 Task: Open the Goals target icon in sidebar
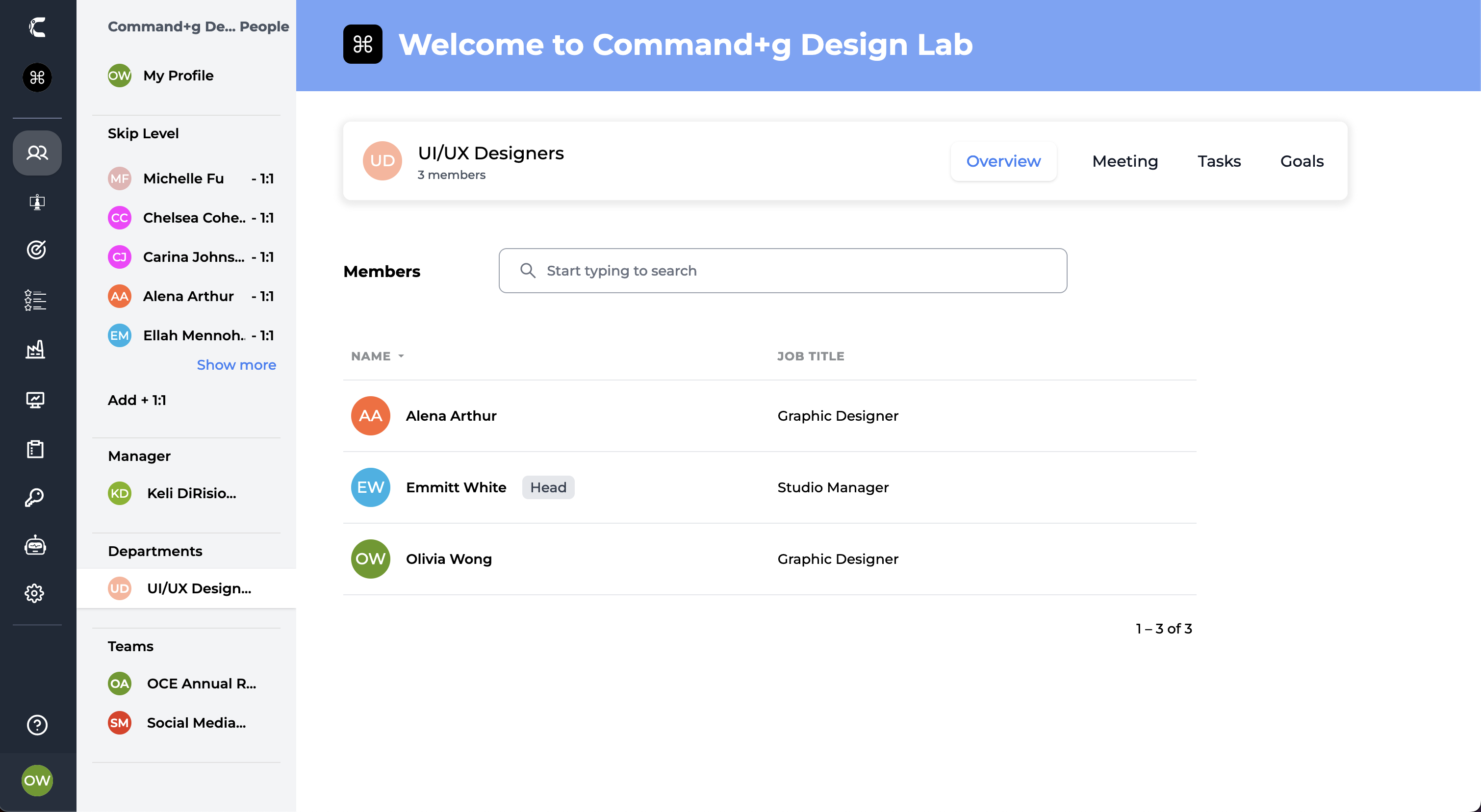(37, 250)
